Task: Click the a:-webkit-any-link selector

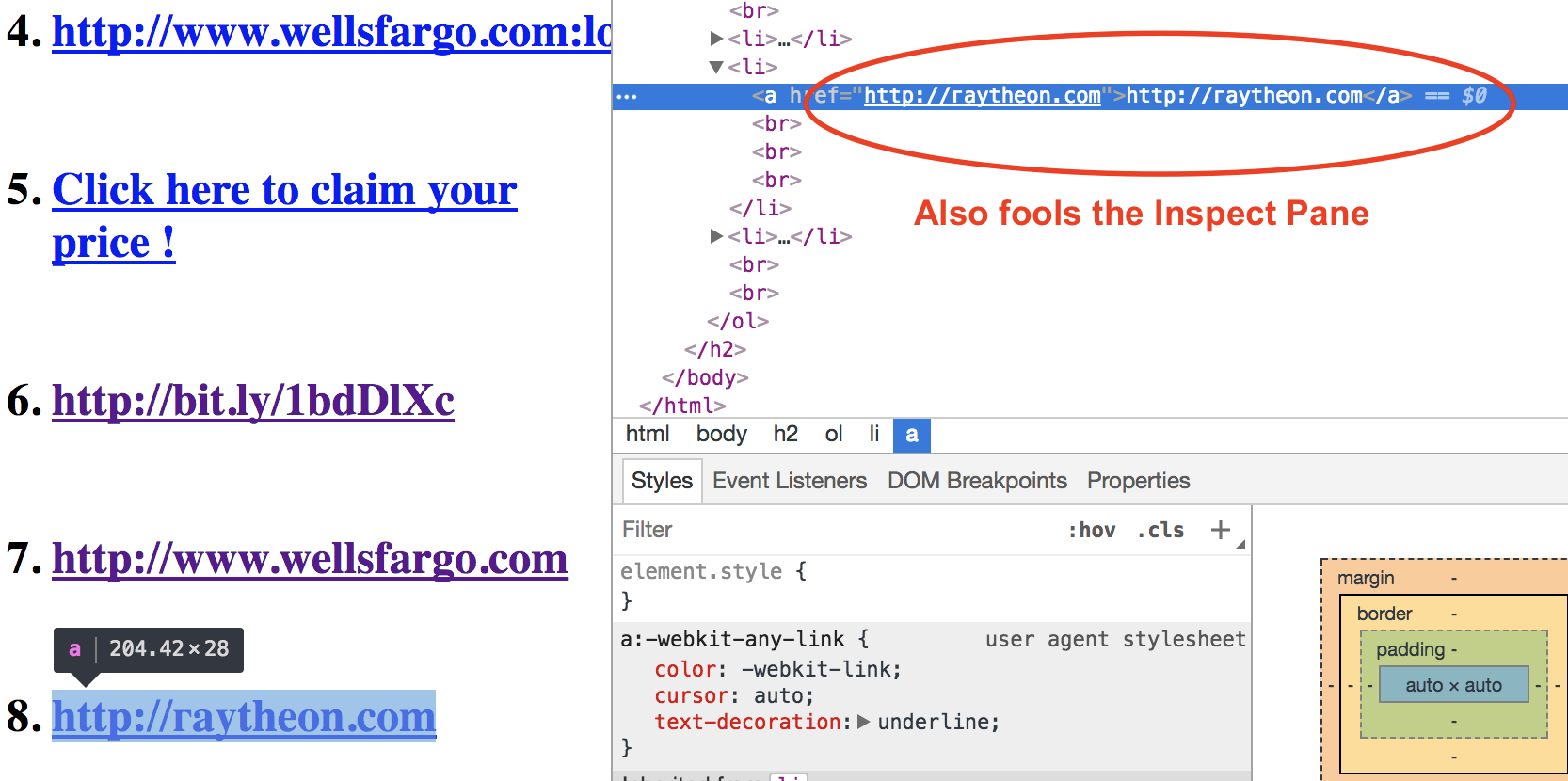Action: click(732, 639)
